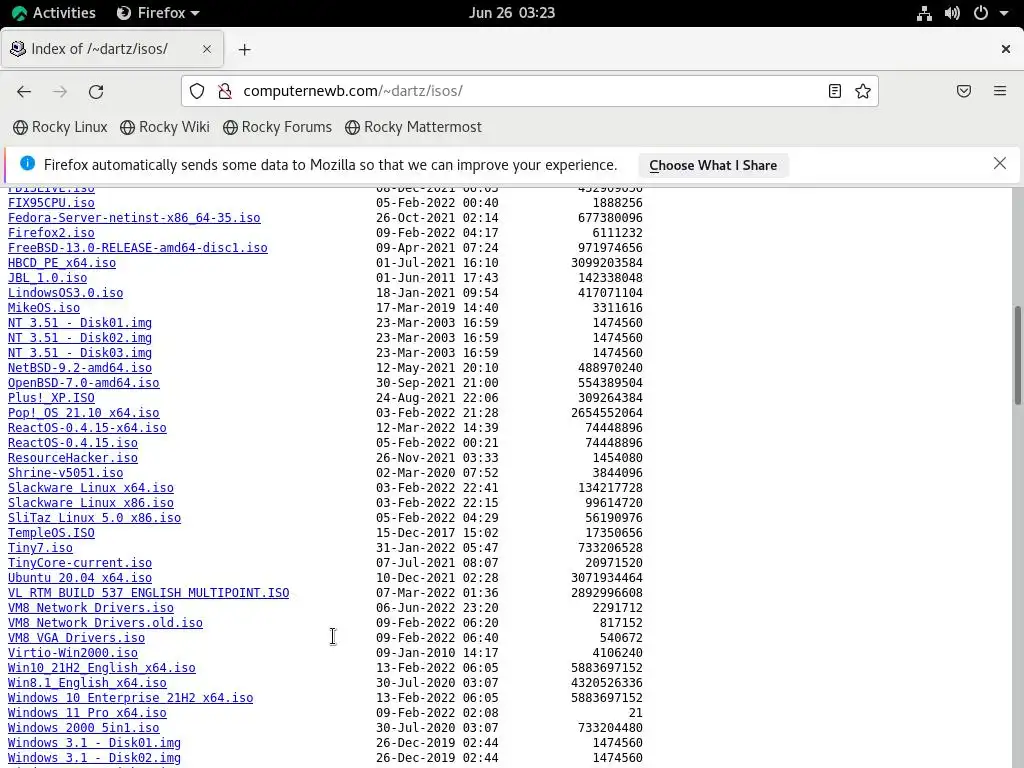Viewport: 1024px width, 768px height.
Task: Expand the system menu arrow in top bar
Action: (1004, 13)
